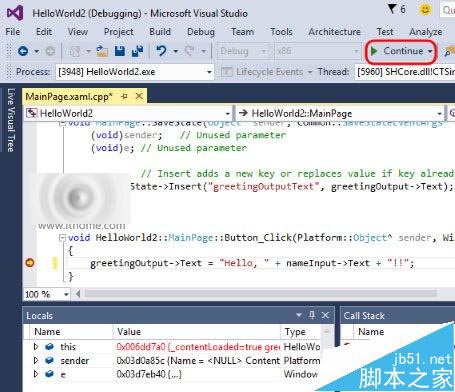The width and height of the screenshot is (455, 392).
Task: Open the View menu
Action: click(78, 32)
